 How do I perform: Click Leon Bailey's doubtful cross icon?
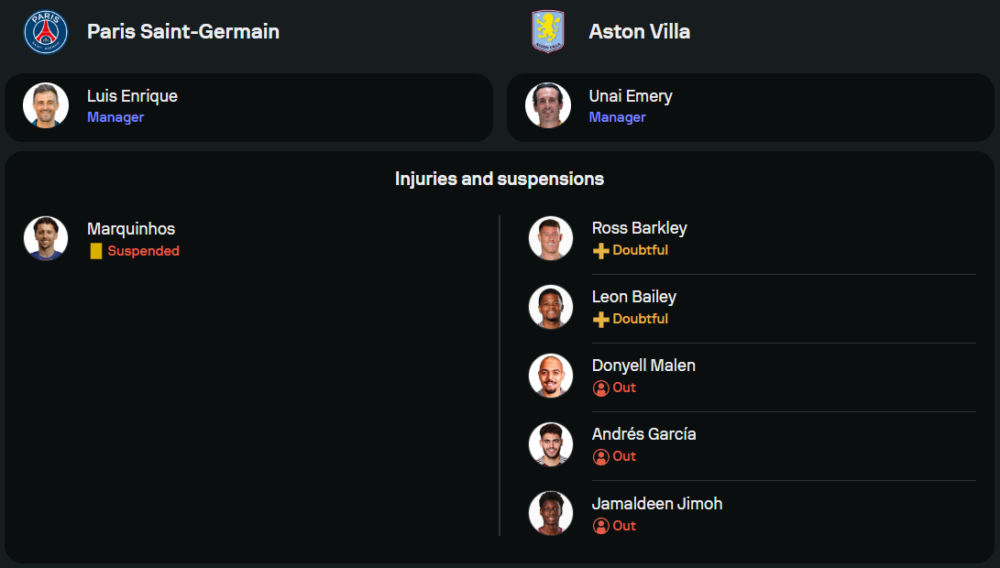[601, 320]
